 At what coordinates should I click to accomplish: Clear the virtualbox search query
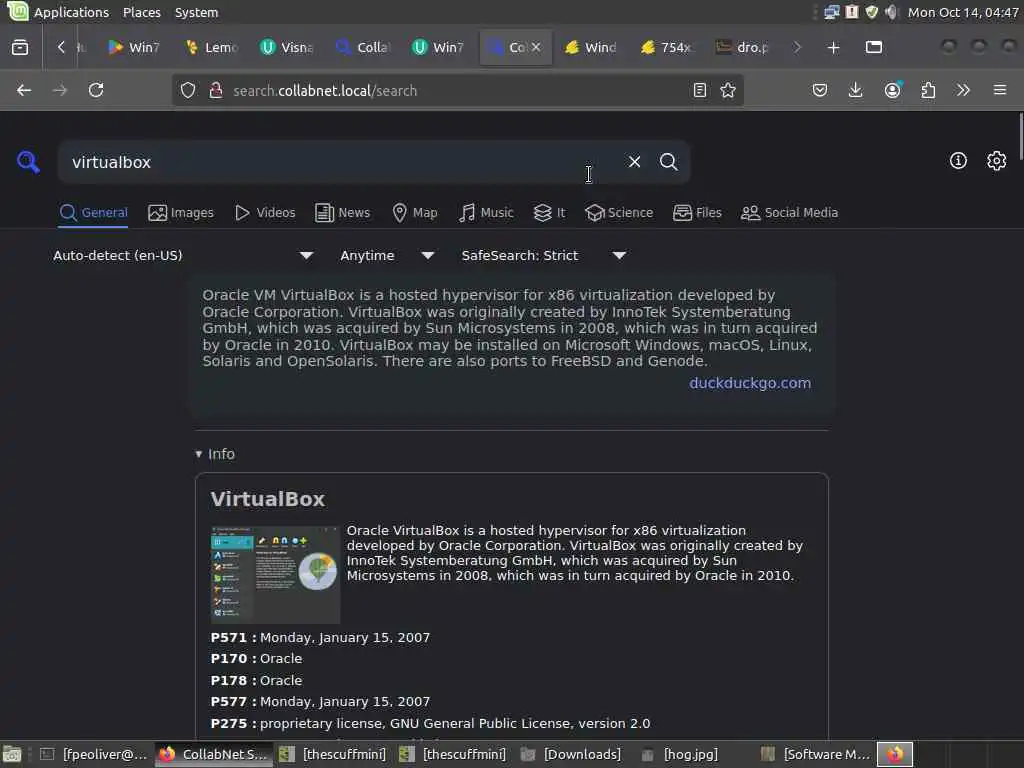pos(634,162)
